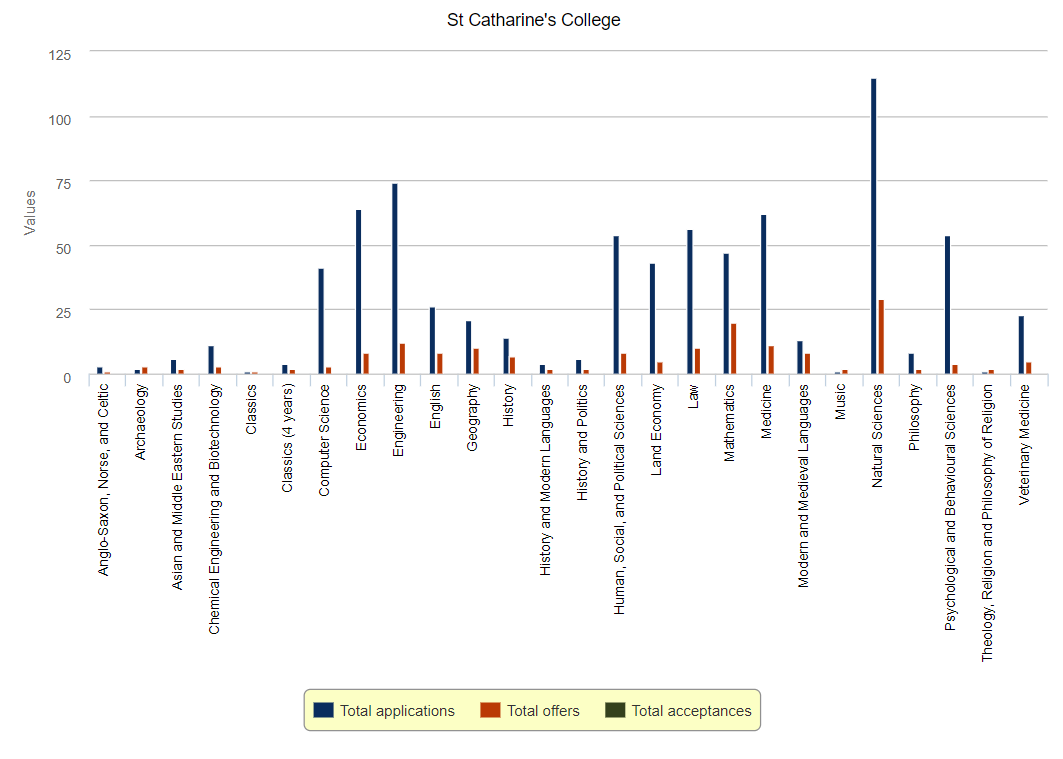The width and height of the screenshot is (1063, 759).
Task: Click the Philosophy axis label
Action: [915, 417]
